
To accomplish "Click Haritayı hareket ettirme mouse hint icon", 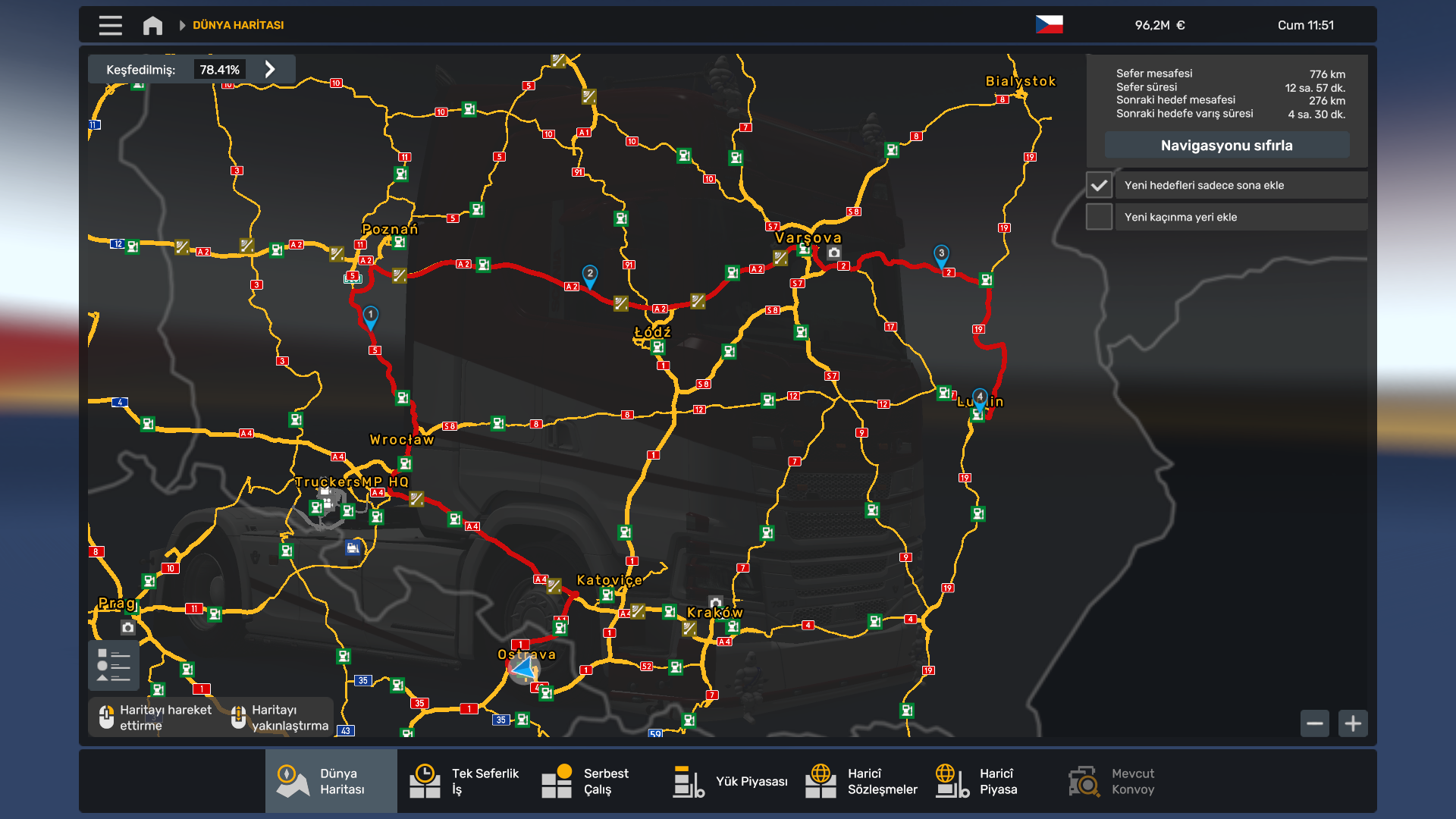I will [106, 717].
